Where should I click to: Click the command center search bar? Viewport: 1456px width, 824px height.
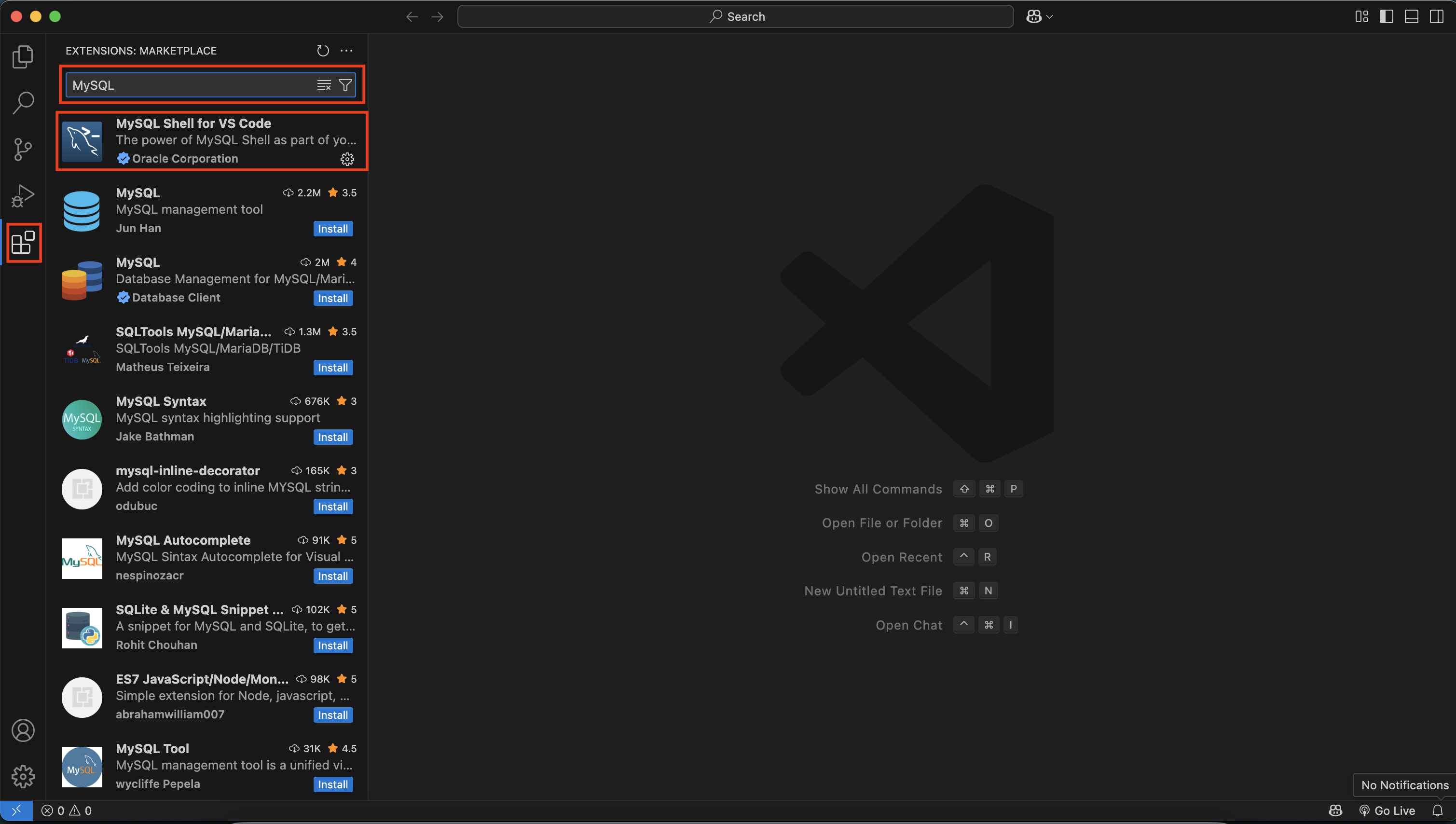coord(735,16)
